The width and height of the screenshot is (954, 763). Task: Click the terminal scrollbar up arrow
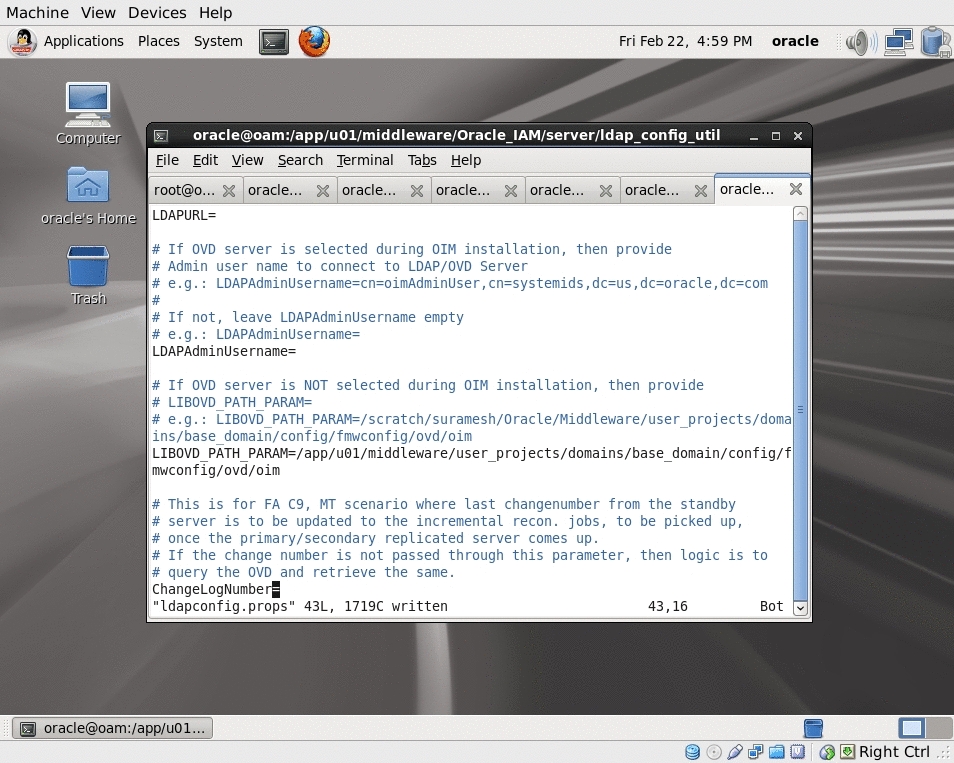[801, 214]
